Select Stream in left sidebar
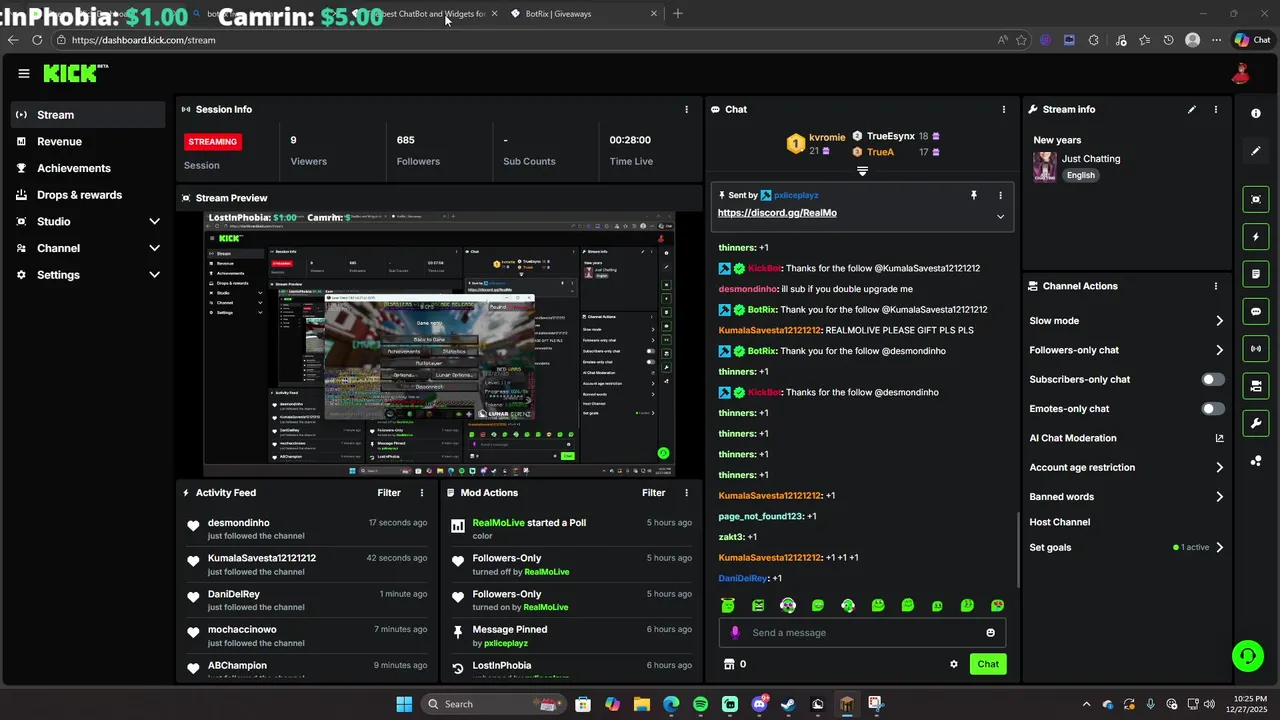Image resolution: width=1280 pixels, height=720 pixels. (x=88, y=115)
